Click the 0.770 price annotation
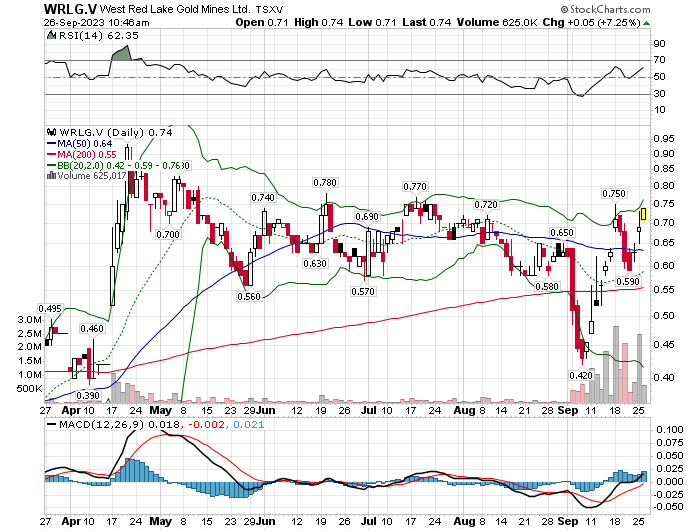The image size is (700, 530). (415, 187)
